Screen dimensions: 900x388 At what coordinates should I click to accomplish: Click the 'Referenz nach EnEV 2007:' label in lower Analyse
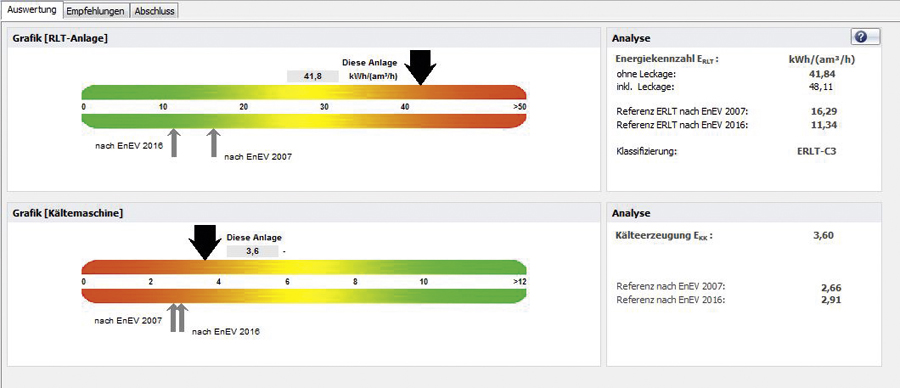pyautogui.click(x=671, y=286)
